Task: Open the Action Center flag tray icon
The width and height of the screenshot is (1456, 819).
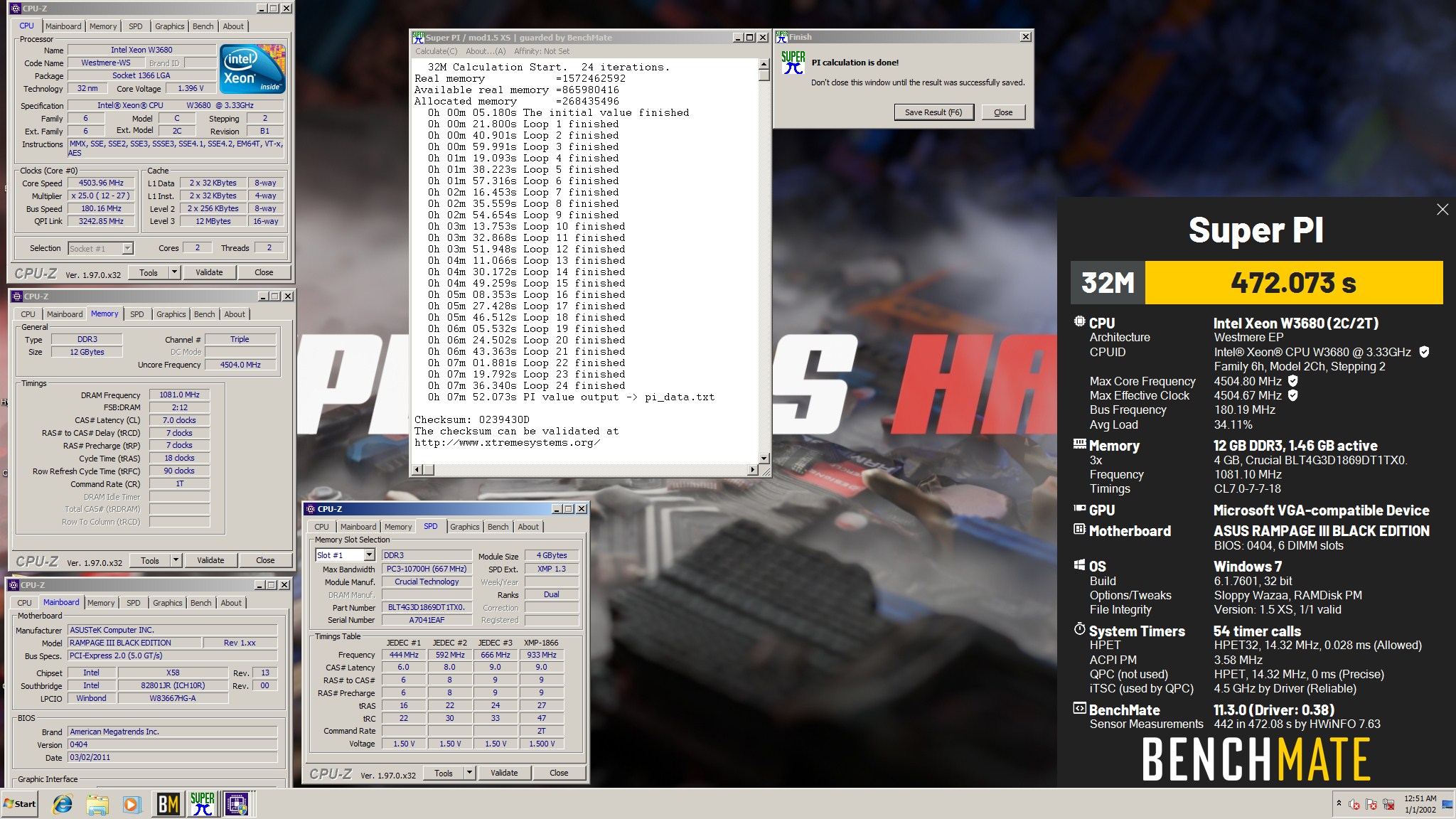Action: pyautogui.click(x=1371, y=804)
